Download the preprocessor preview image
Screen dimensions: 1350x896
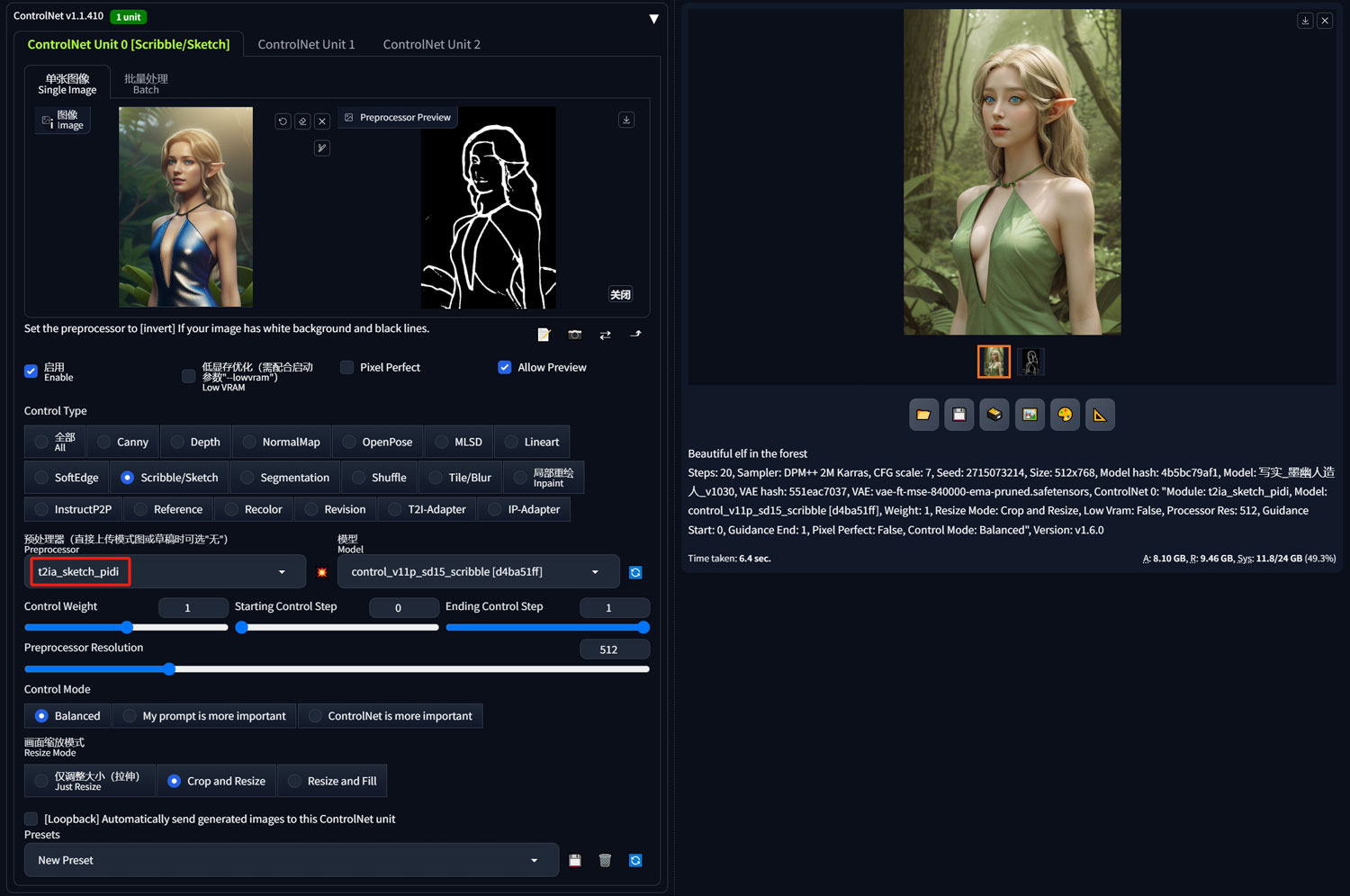click(626, 120)
